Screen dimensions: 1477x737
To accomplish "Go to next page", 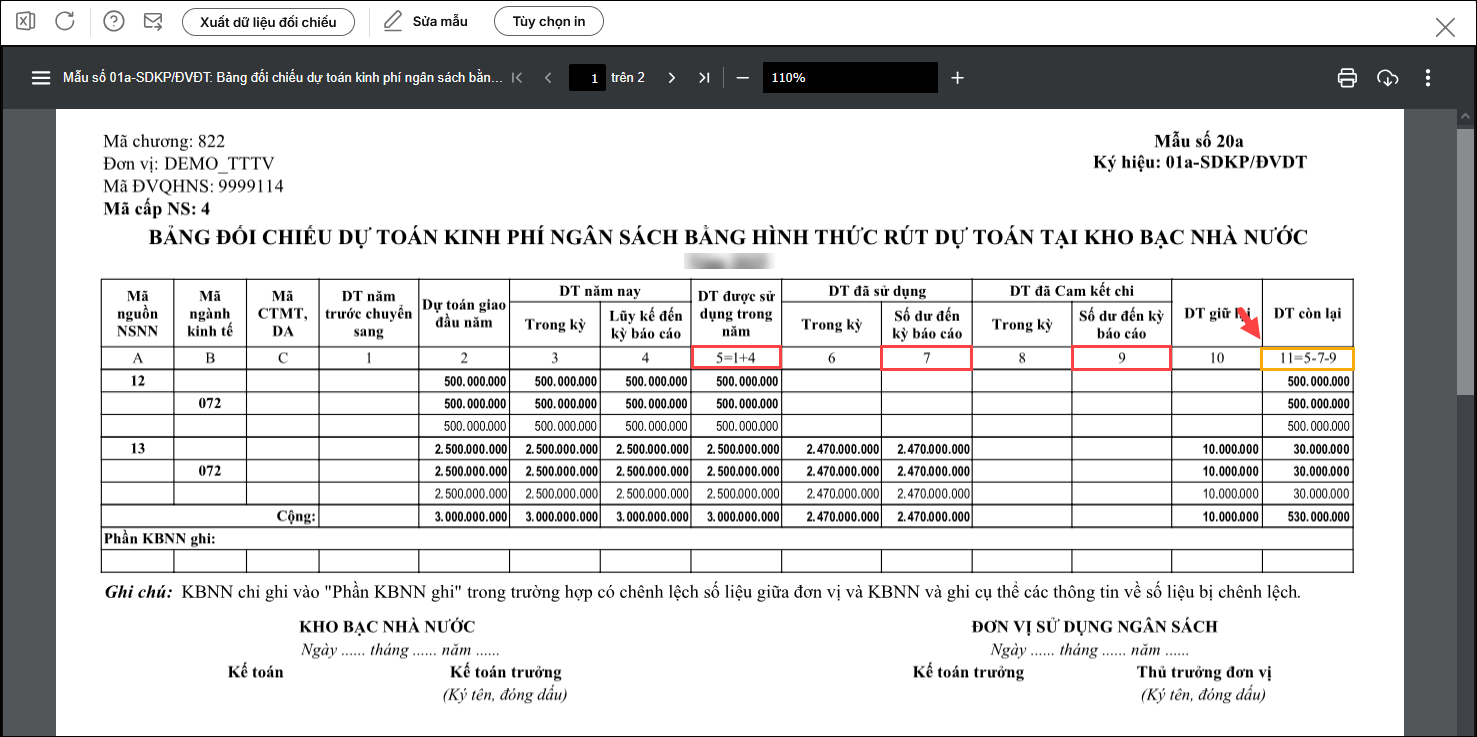I will click(x=672, y=78).
